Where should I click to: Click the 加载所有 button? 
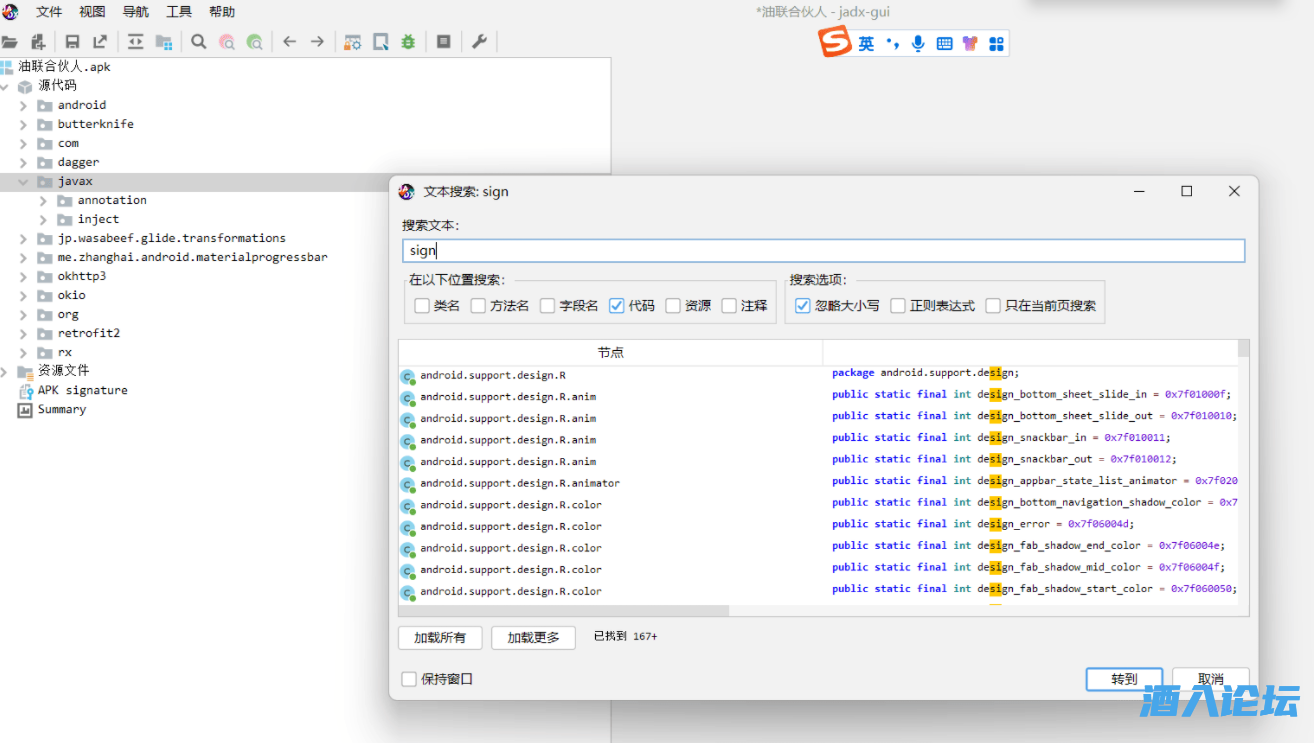point(439,637)
